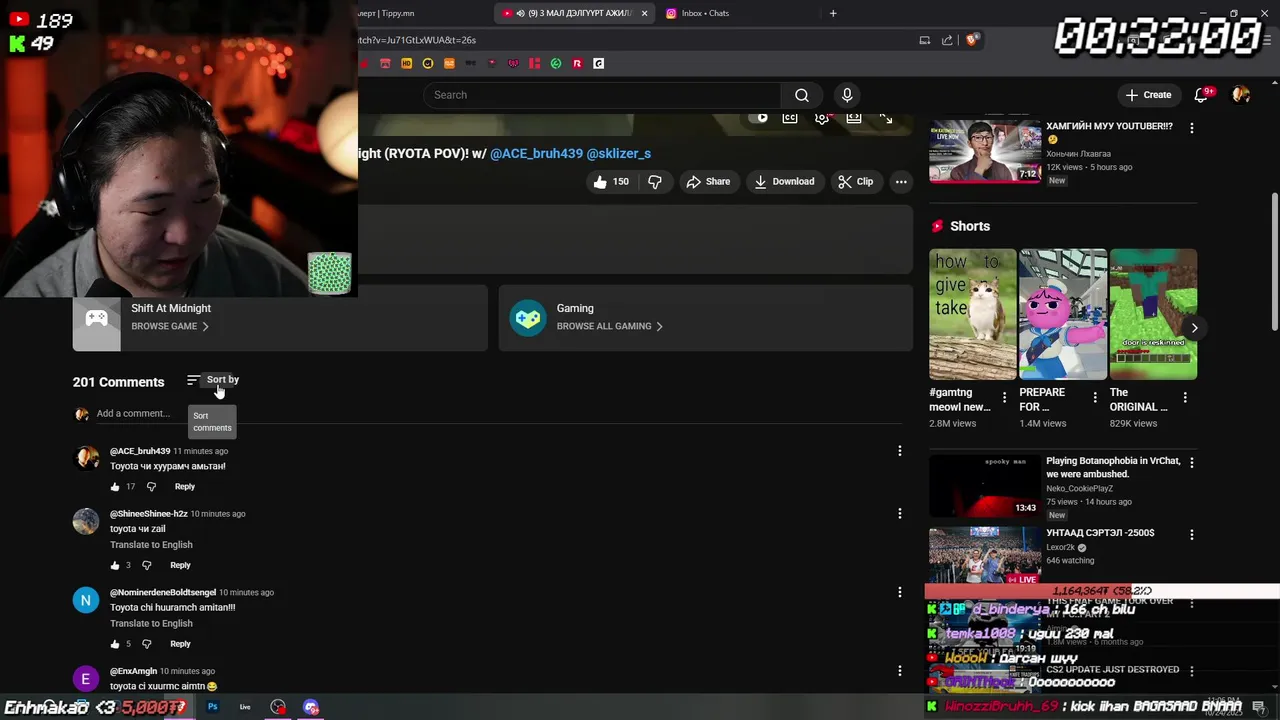
Task: Open options for @ACE_bruh439's comment
Action: (900, 451)
